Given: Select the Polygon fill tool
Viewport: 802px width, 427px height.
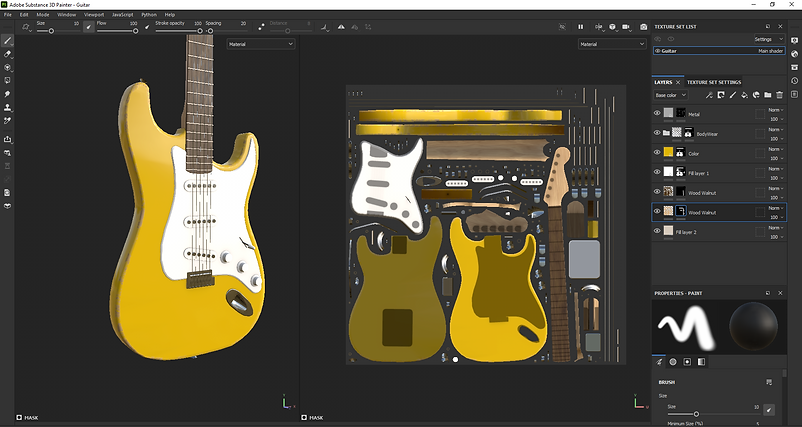Looking at the screenshot, I should pos(8,80).
